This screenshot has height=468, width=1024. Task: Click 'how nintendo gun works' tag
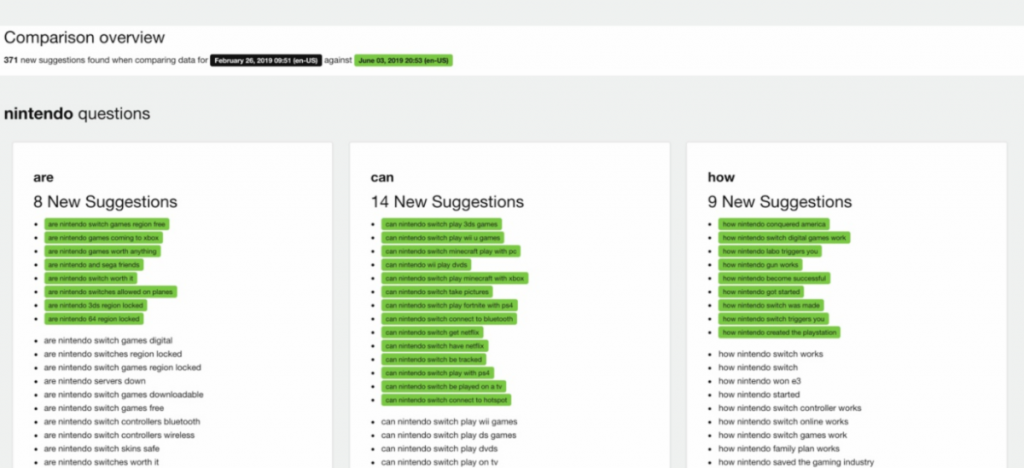tap(760, 265)
